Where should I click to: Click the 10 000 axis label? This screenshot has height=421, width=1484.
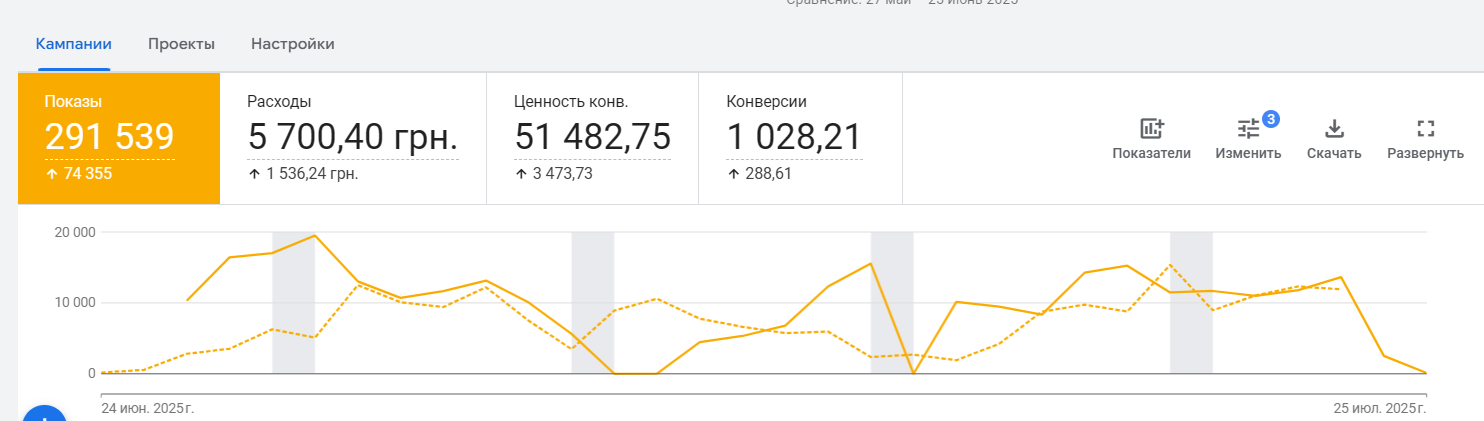click(x=74, y=303)
